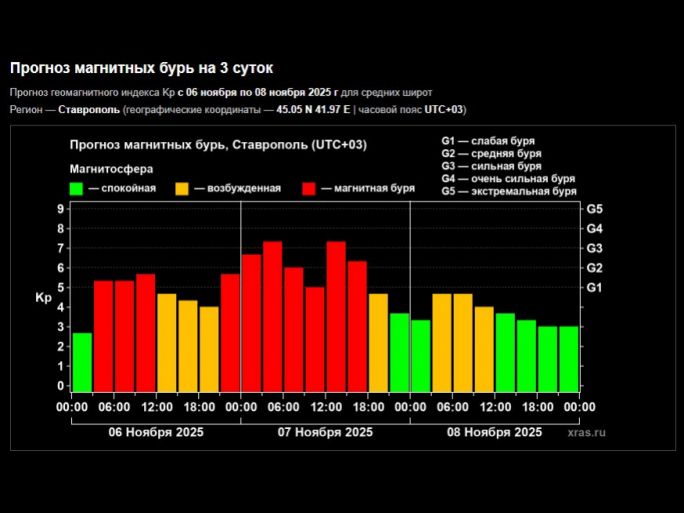Click the red 'магнитная буря' legend swatch
Screen dimensions: 684x513
point(308,188)
